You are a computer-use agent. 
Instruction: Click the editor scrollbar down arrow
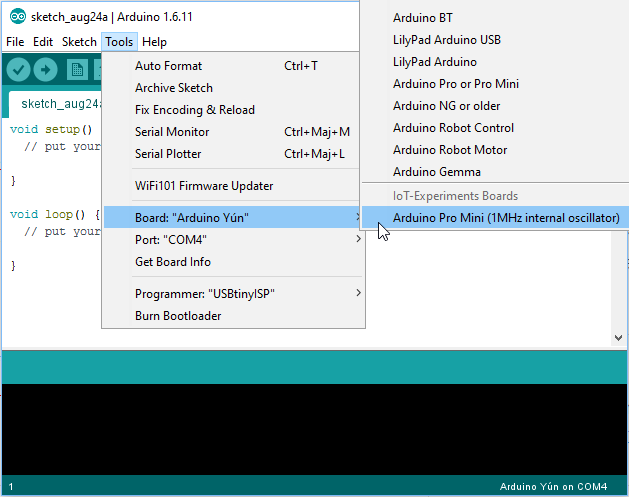coord(618,338)
